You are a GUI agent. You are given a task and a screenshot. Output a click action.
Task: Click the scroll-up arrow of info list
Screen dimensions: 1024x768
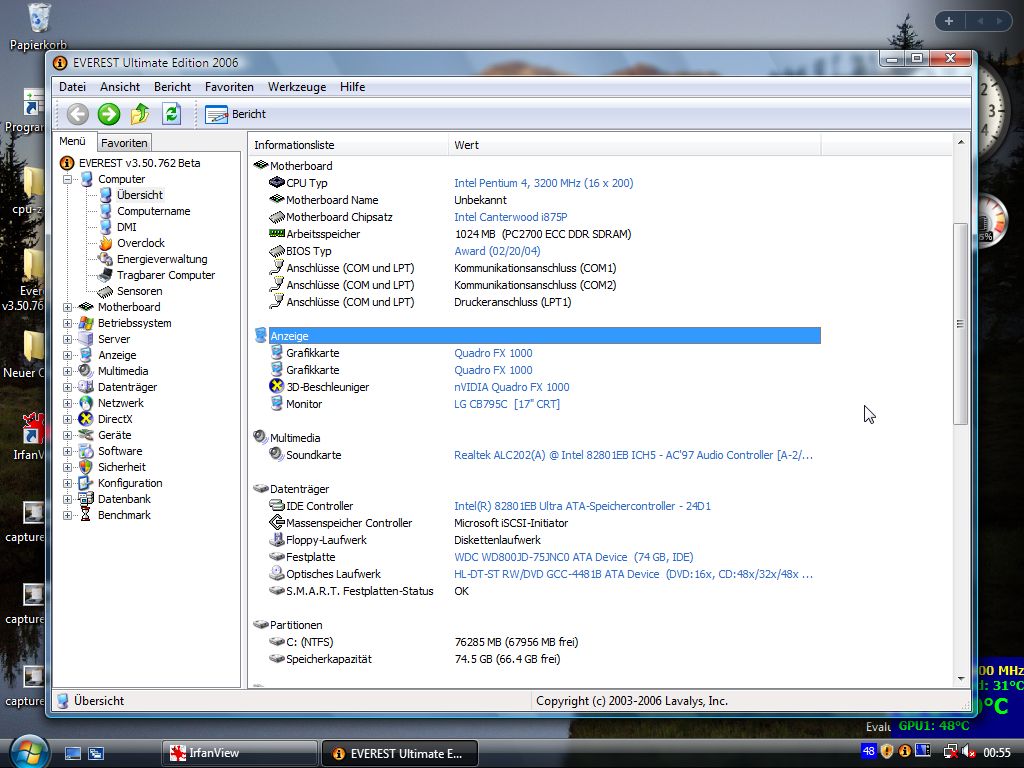[x=961, y=142]
